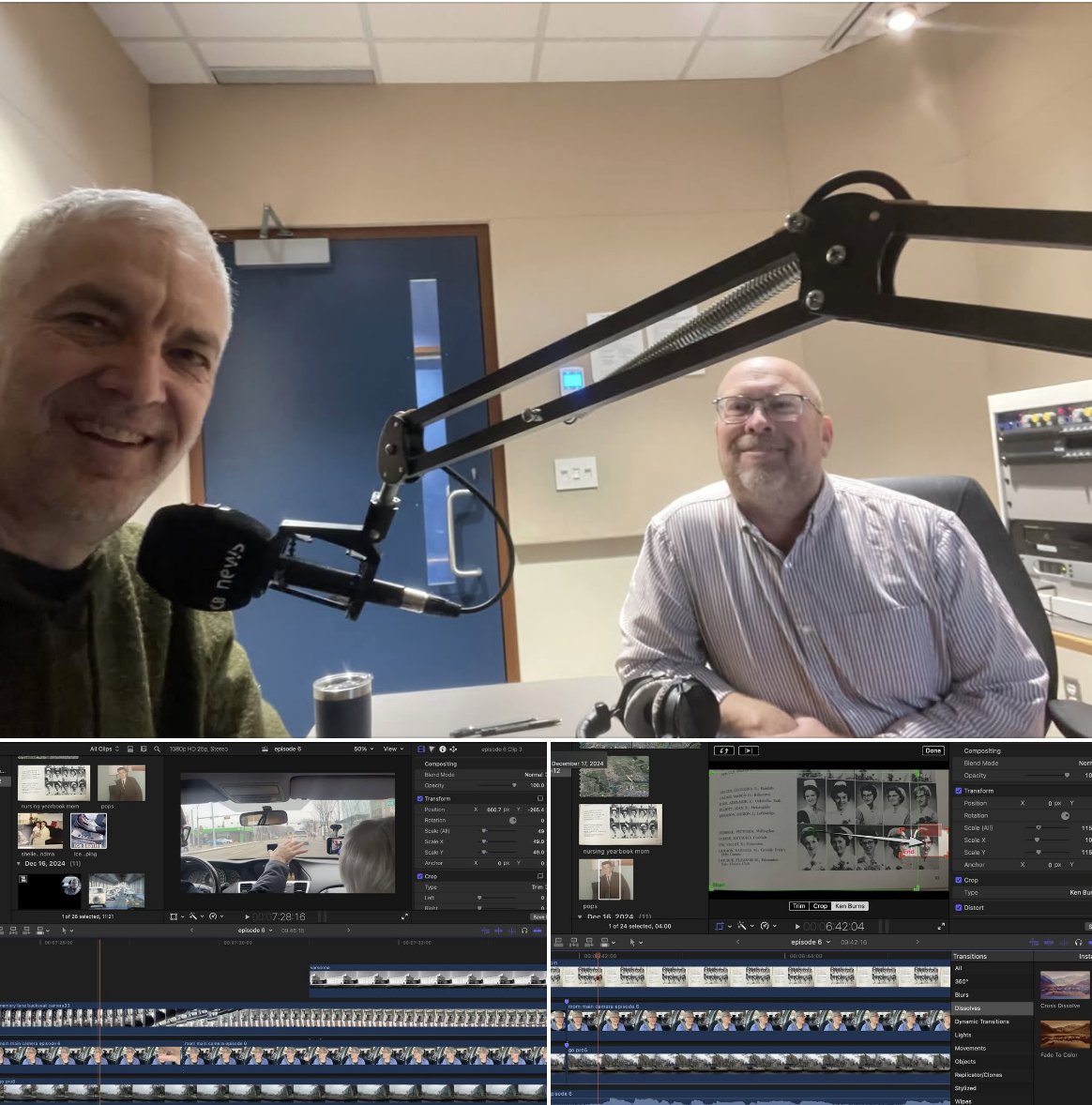Play the left viewer at 7:28:16
The width and height of the screenshot is (1092, 1105).
(247, 916)
